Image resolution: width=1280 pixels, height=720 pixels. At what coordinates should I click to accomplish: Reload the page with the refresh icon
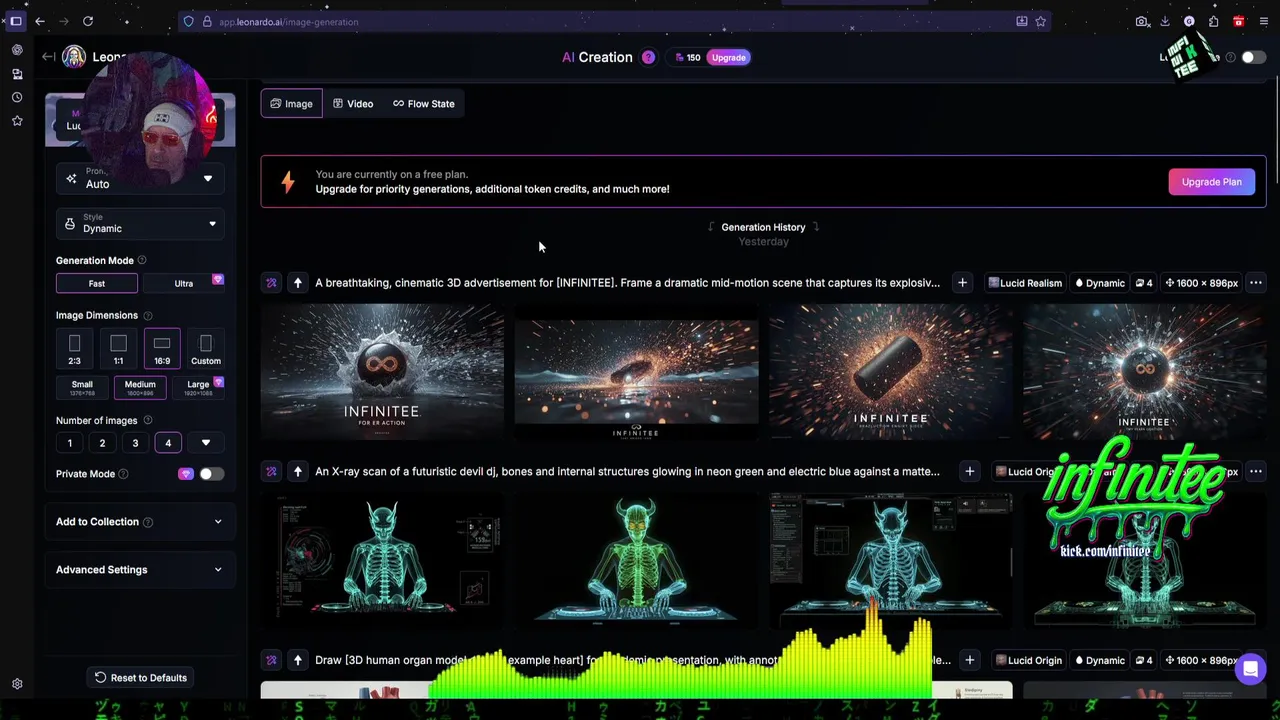88,21
